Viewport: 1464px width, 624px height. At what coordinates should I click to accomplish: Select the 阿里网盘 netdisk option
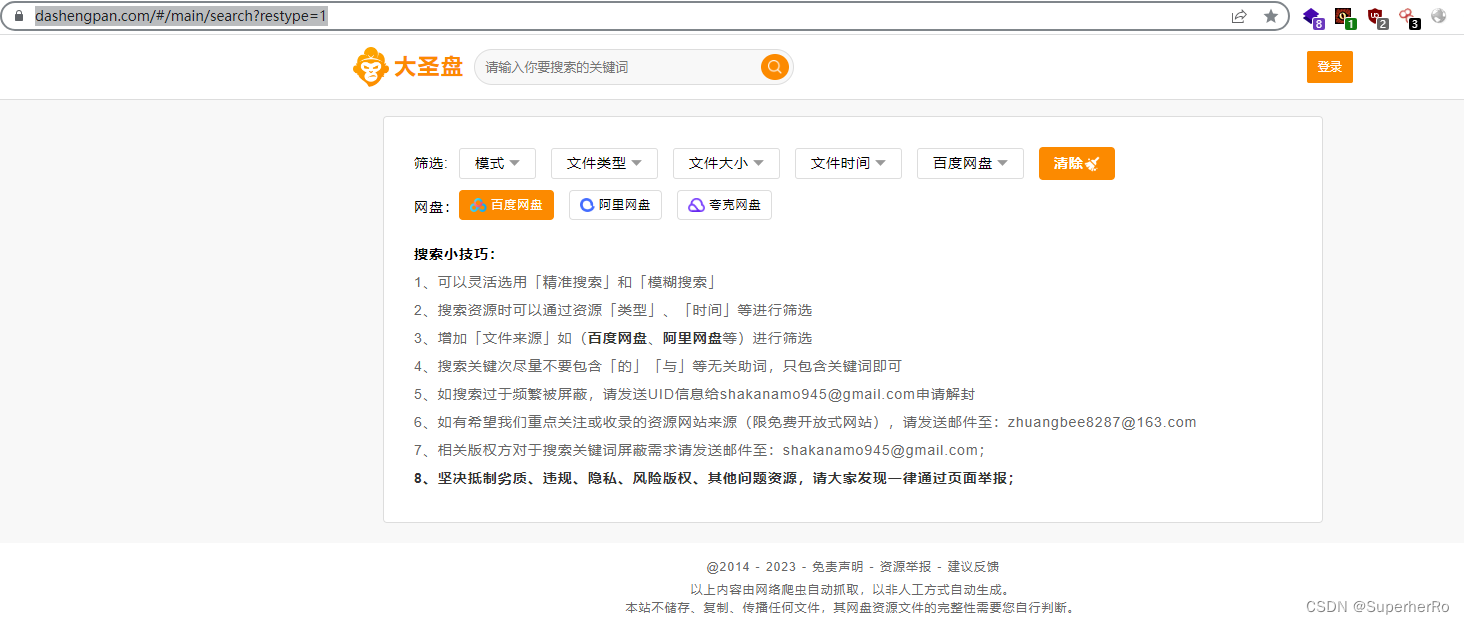pyautogui.click(x=615, y=205)
